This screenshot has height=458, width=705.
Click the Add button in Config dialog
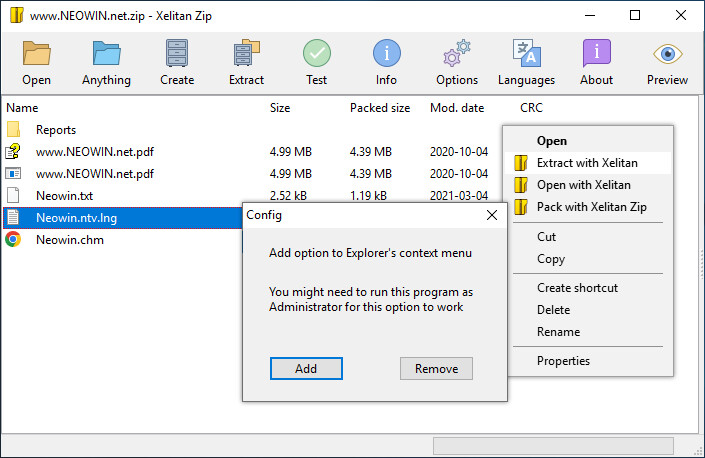(x=306, y=369)
